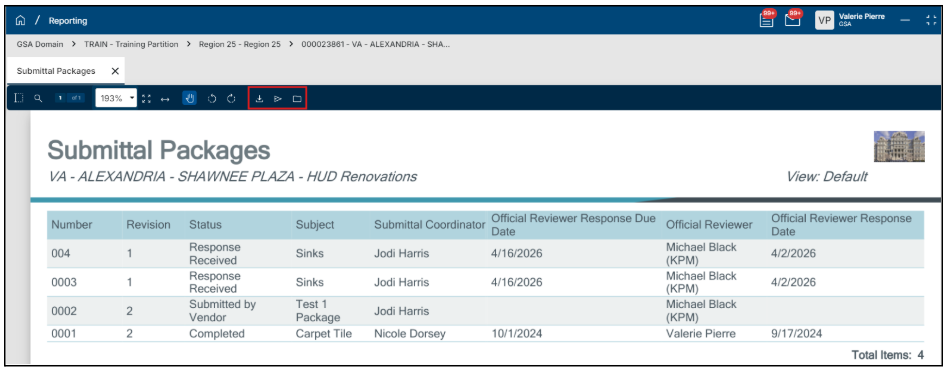Click the Submittal Packages report title

coord(159,149)
